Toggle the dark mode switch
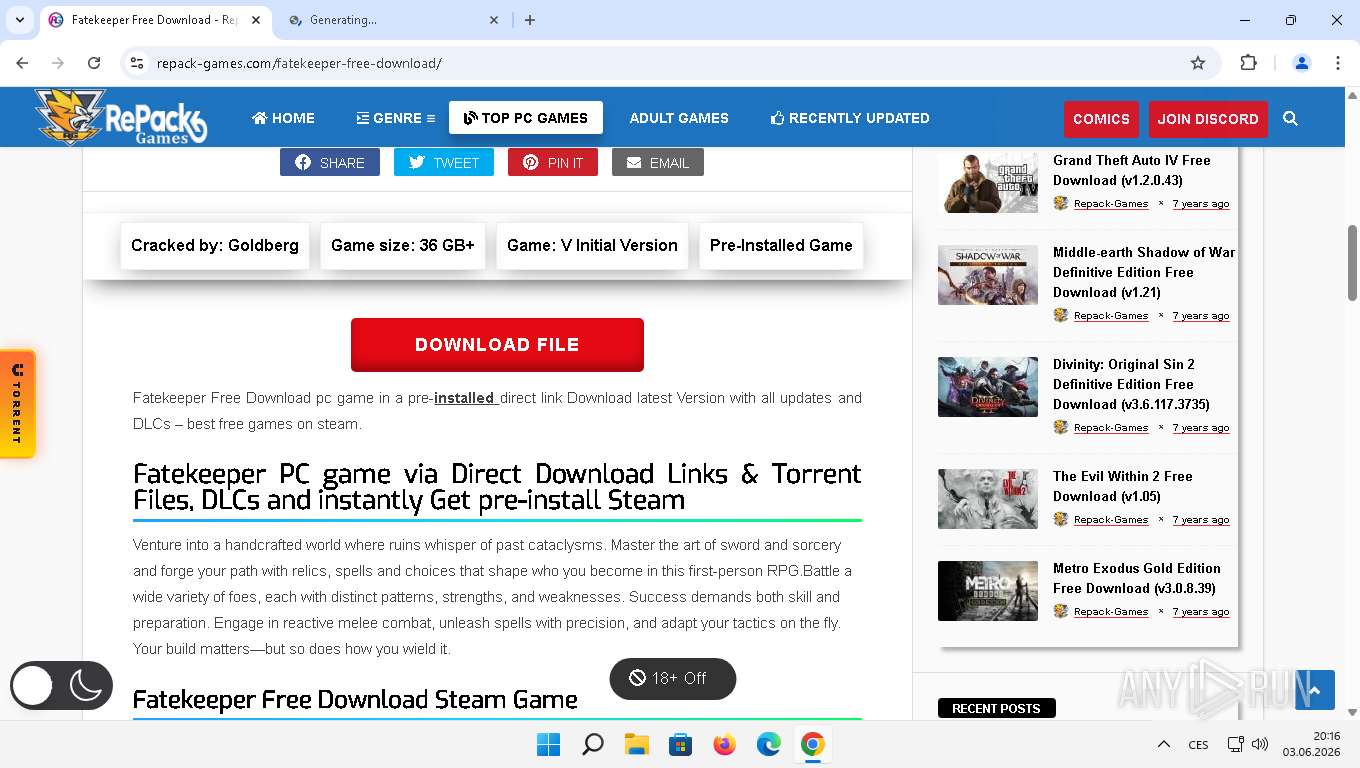Viewport: 1360px width, 768px height. 61,686
